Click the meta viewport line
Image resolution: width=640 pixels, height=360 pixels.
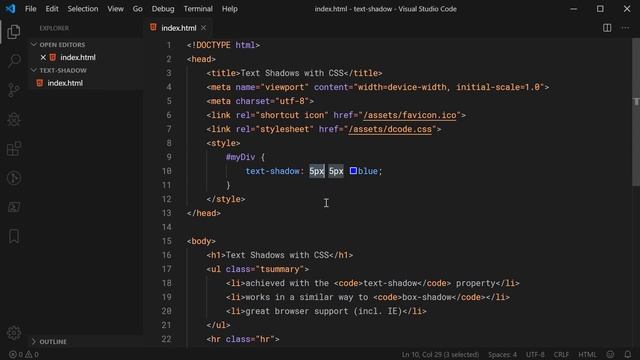pyautogui.click(x=378, y=87)
